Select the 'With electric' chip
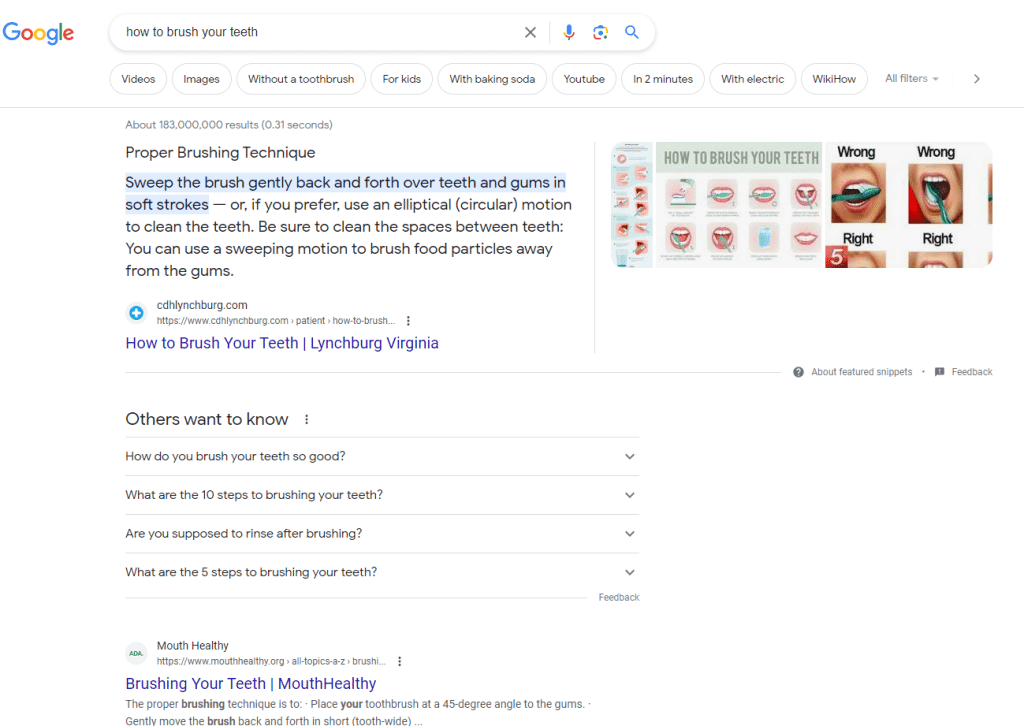The image size is (1024, 726). click(x=752, y=79)
